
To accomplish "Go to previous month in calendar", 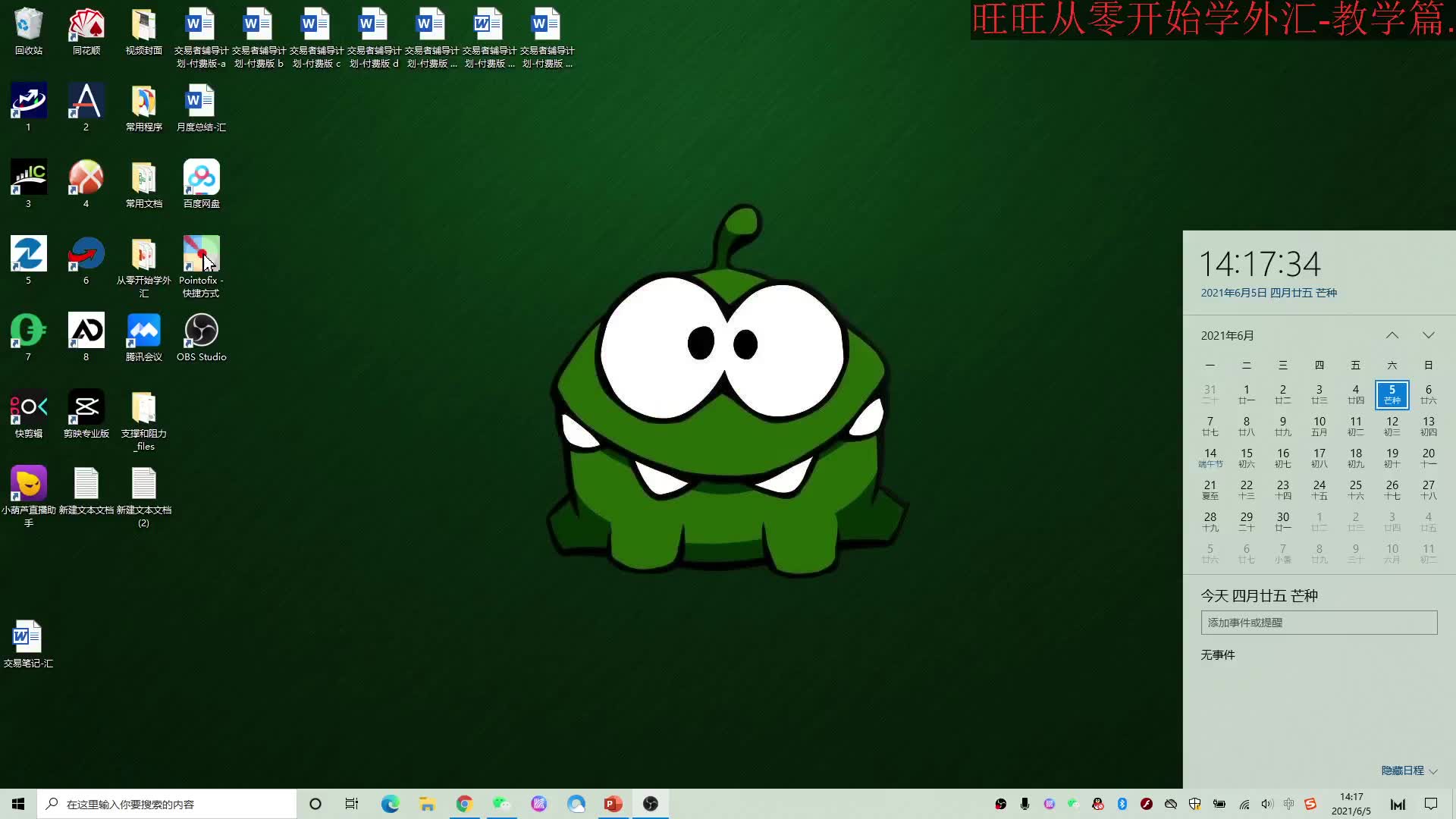I will click(1392, 335).
